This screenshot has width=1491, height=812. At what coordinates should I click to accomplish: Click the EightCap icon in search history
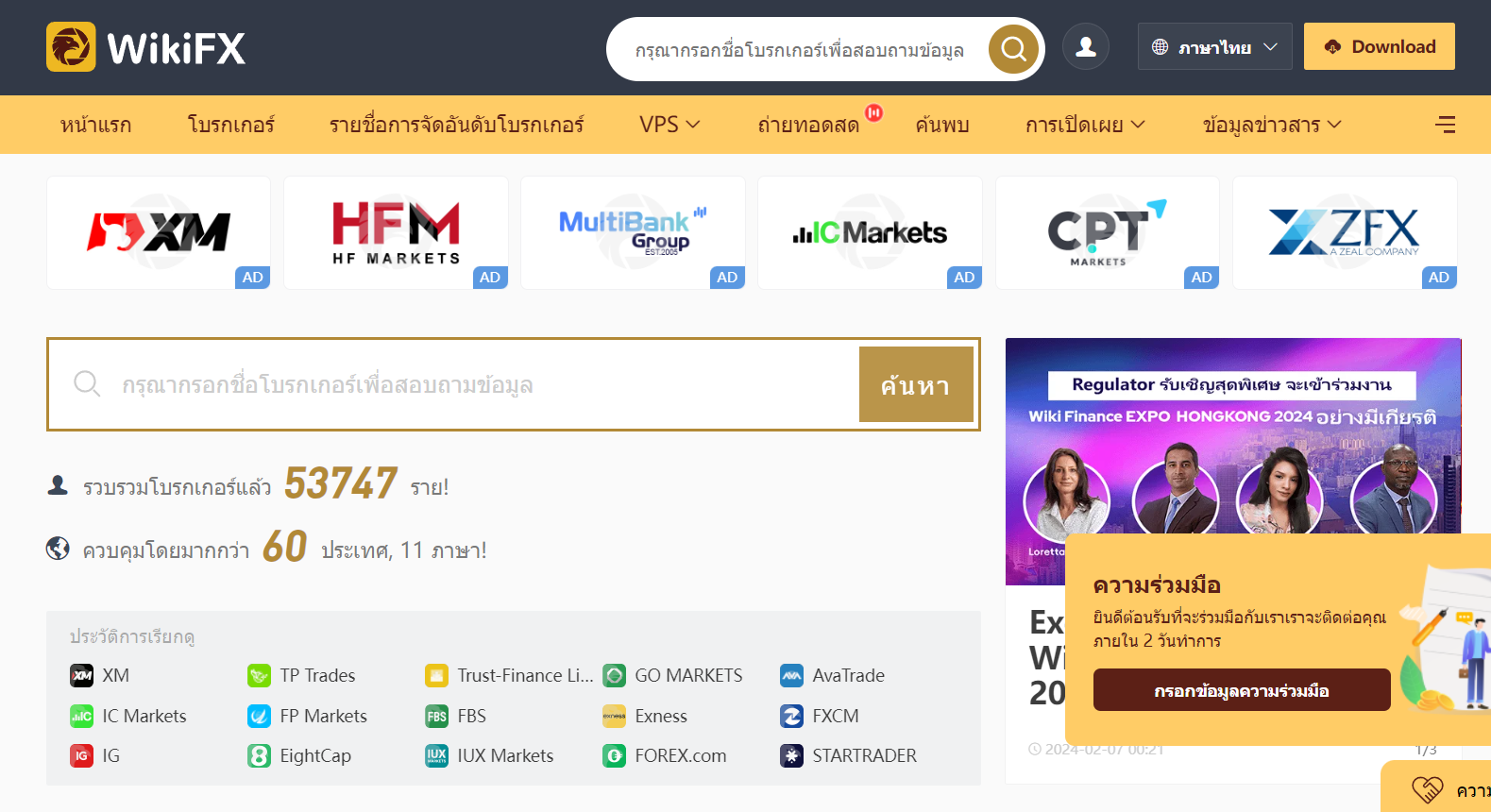point(259,755)
